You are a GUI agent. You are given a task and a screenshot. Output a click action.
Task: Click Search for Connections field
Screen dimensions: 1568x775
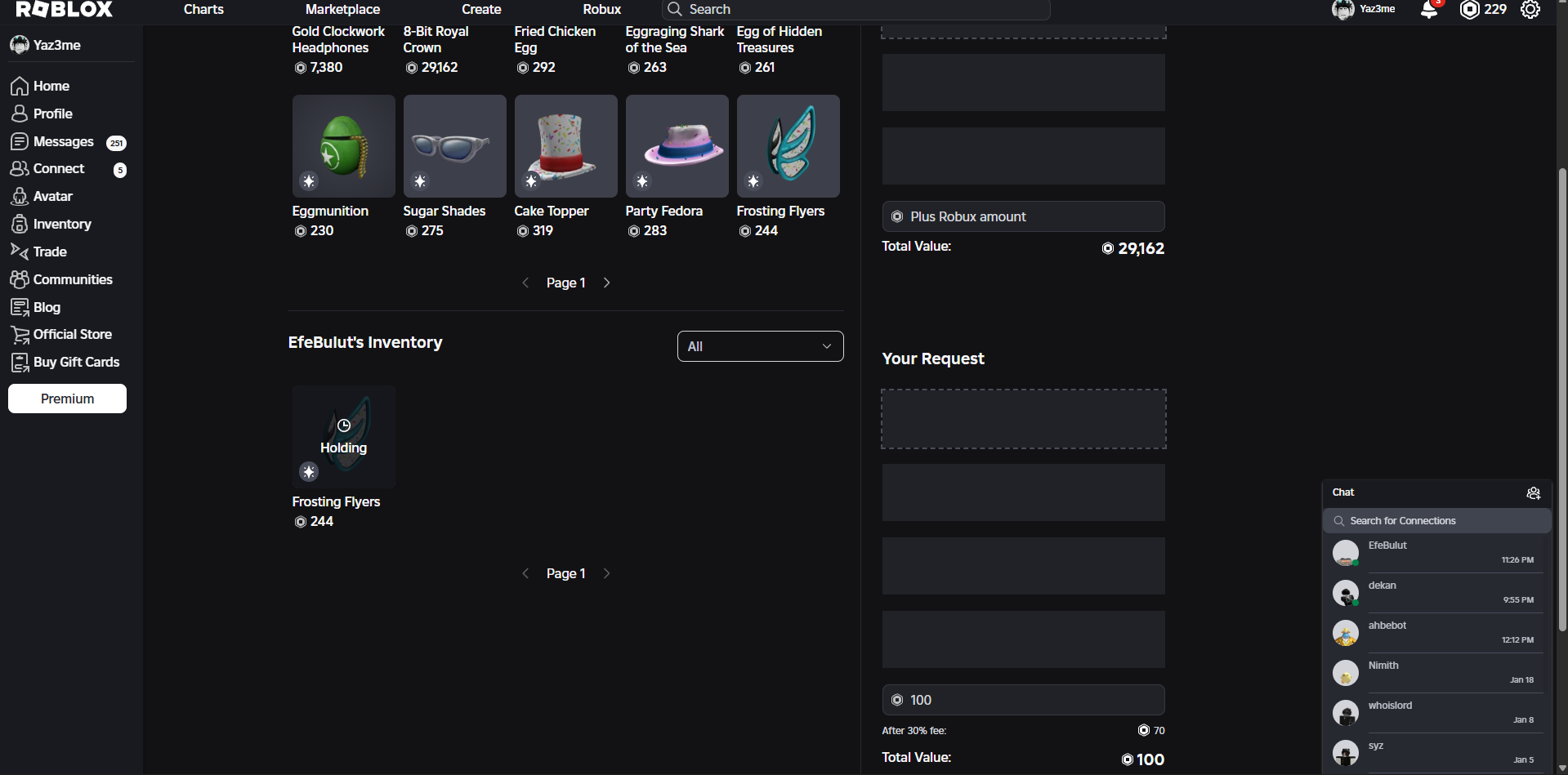[x=1437, y=521]
